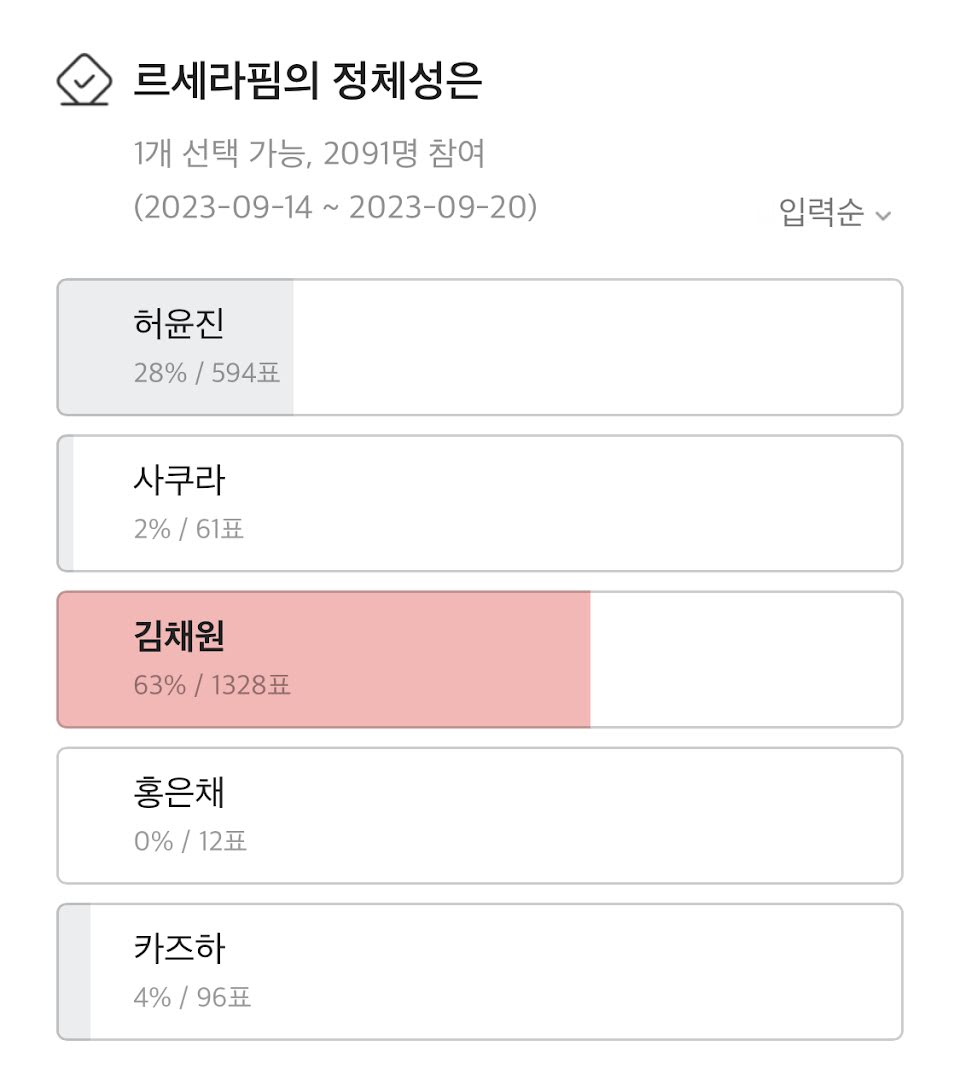Click the 0% / 12표 result text
The width and height of the screenshot is (960, 1075).
(190, 841)
